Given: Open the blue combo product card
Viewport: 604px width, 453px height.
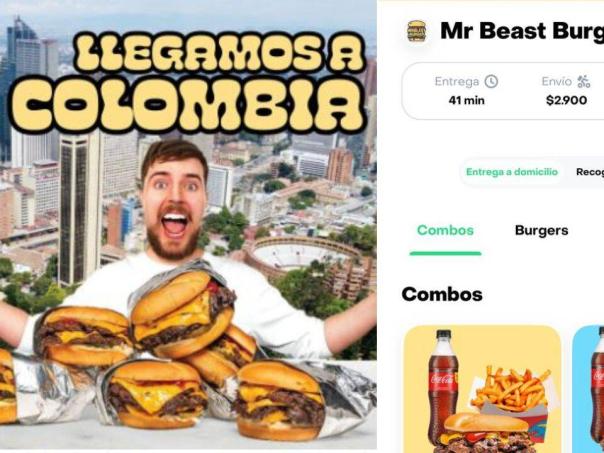Looking at the screenshot, I should pyautogui.click(x=588, y=389).
